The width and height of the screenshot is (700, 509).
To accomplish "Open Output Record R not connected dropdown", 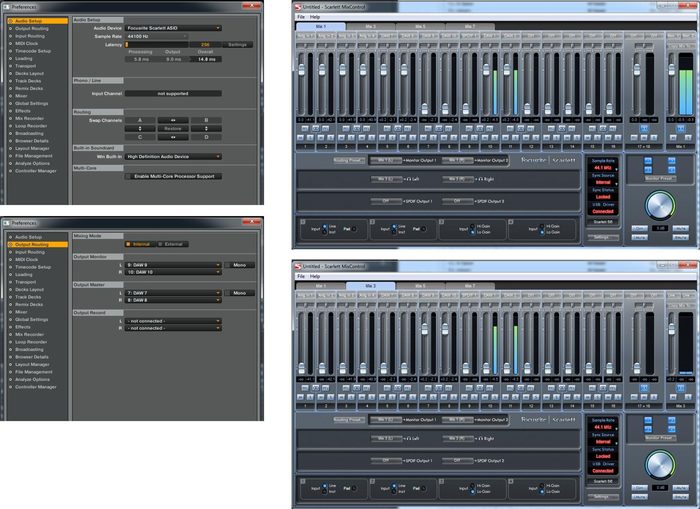I will coord(173,328).
